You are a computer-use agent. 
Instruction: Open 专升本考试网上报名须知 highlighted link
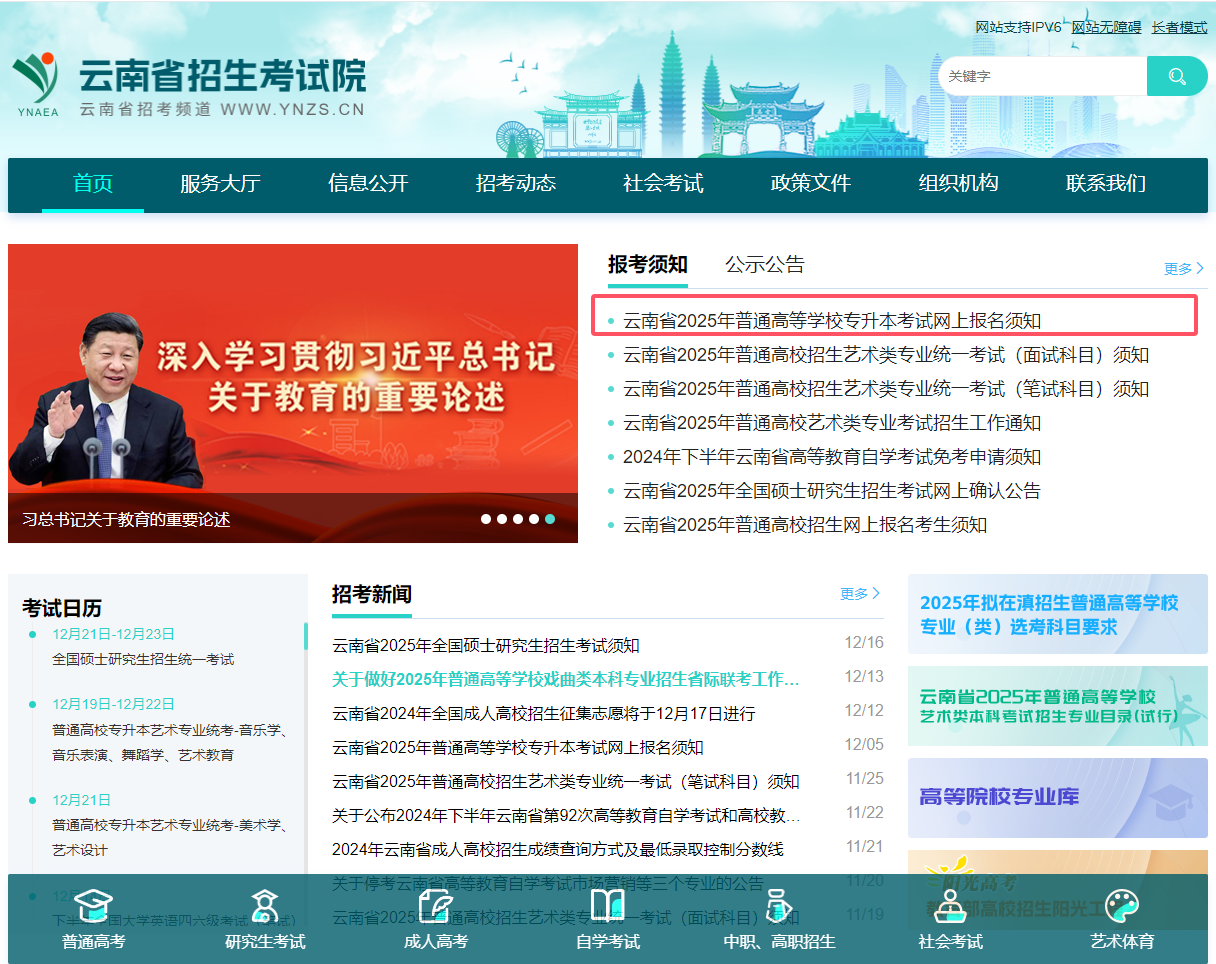click(832, 321)
